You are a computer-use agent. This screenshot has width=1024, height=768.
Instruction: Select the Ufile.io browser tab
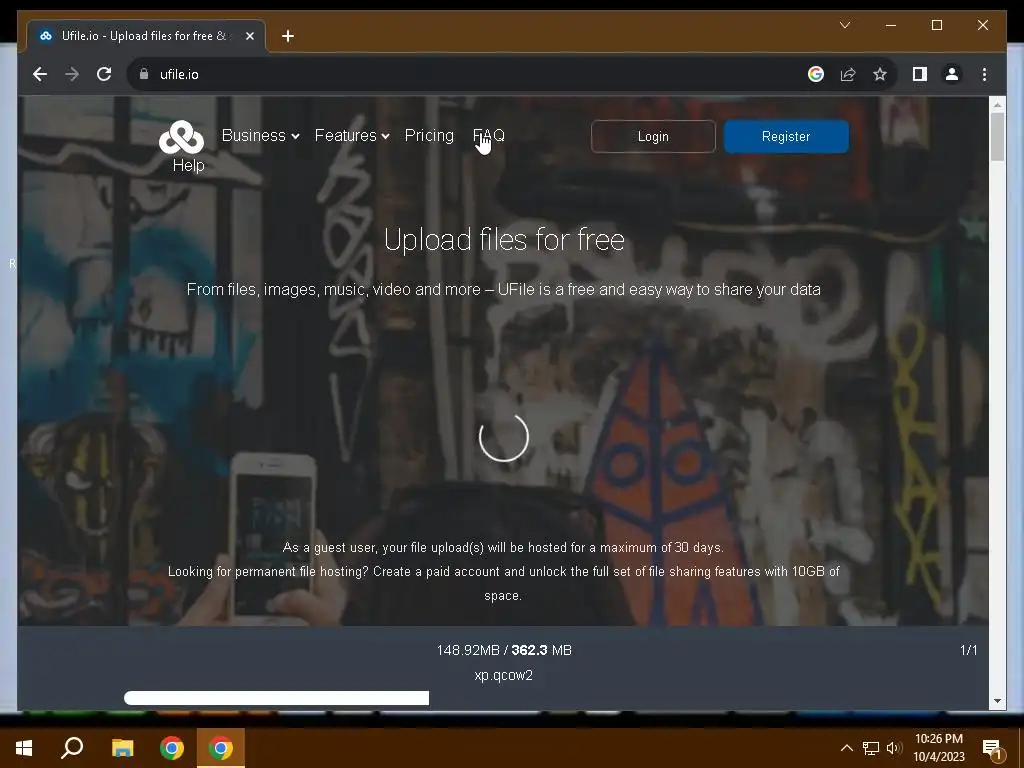point(146,36)
